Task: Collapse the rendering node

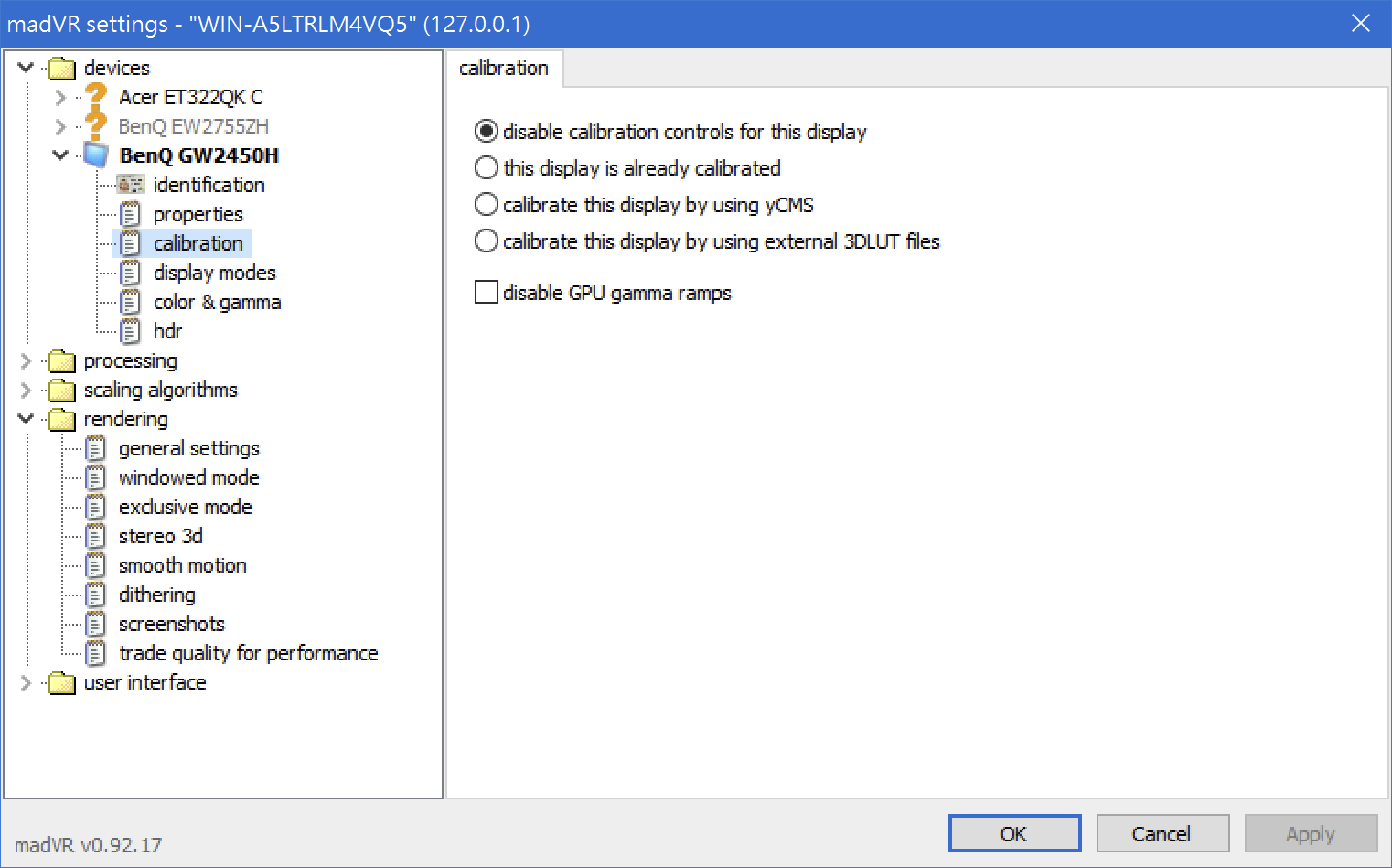Action: (27, 419)
